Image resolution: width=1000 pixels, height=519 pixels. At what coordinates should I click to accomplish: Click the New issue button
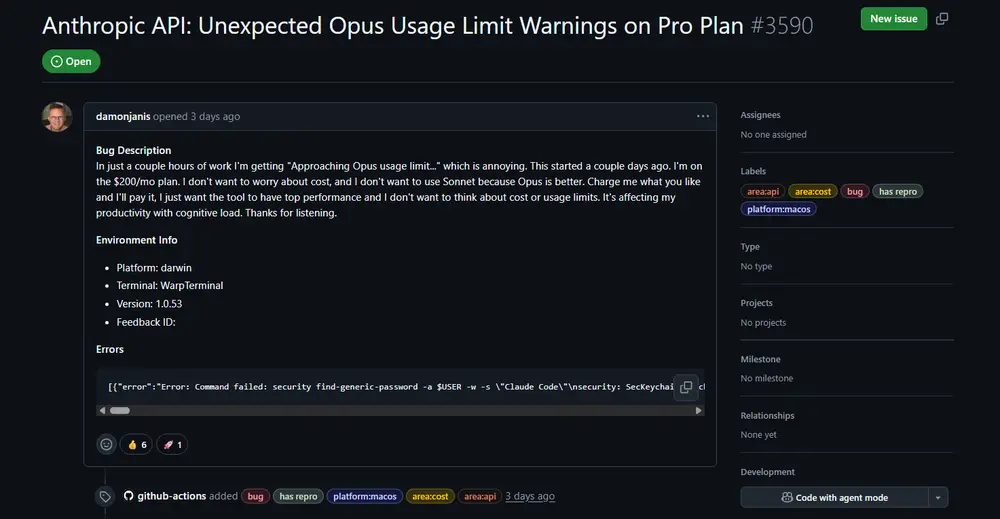893,19
